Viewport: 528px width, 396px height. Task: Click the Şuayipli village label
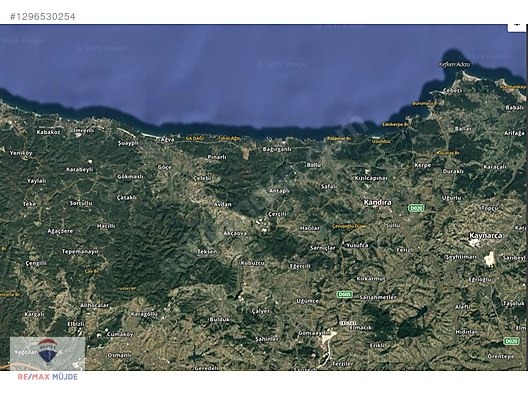pos(128,143)
